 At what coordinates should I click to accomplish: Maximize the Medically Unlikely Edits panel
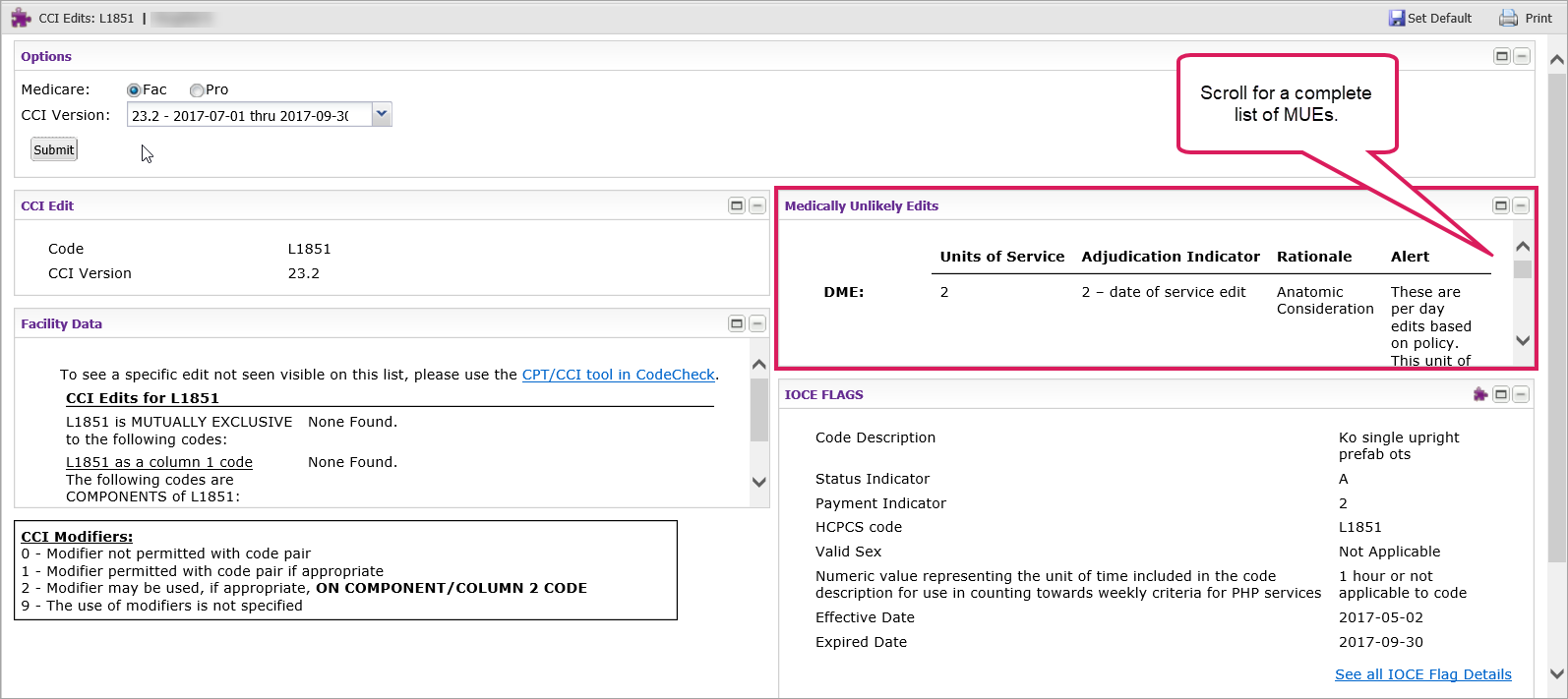(x=1501, y=205)
